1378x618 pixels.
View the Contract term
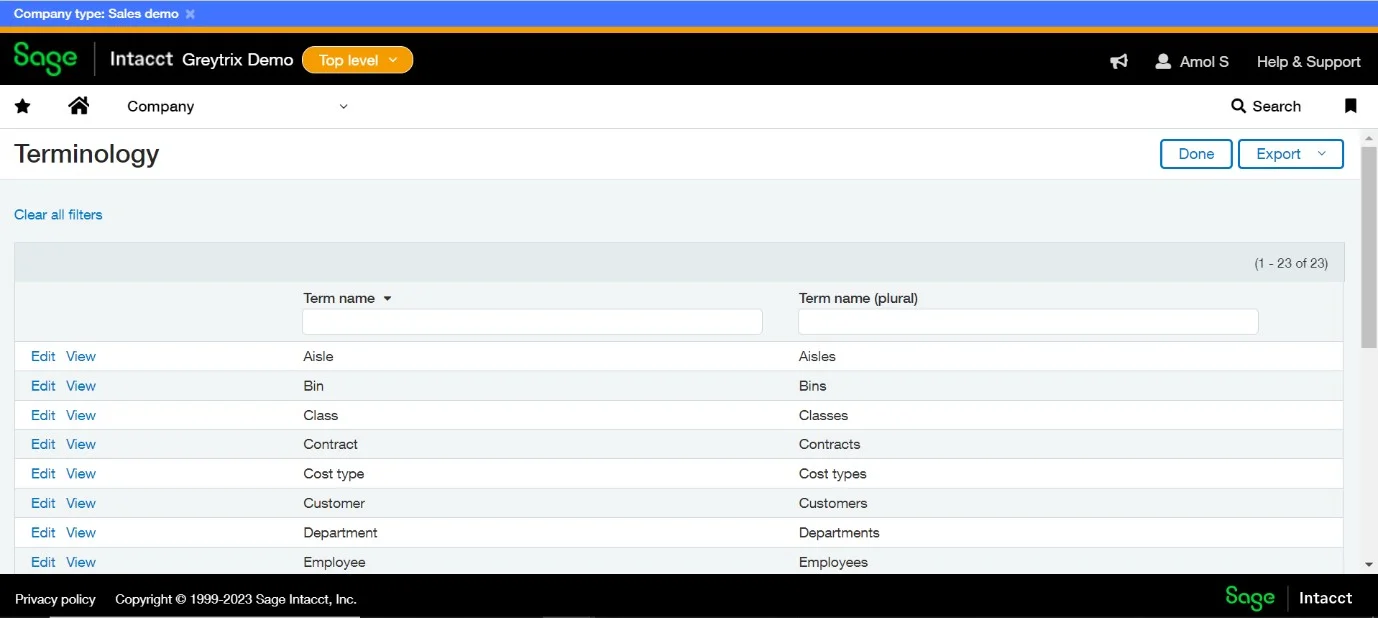click(x=81, y=444)
